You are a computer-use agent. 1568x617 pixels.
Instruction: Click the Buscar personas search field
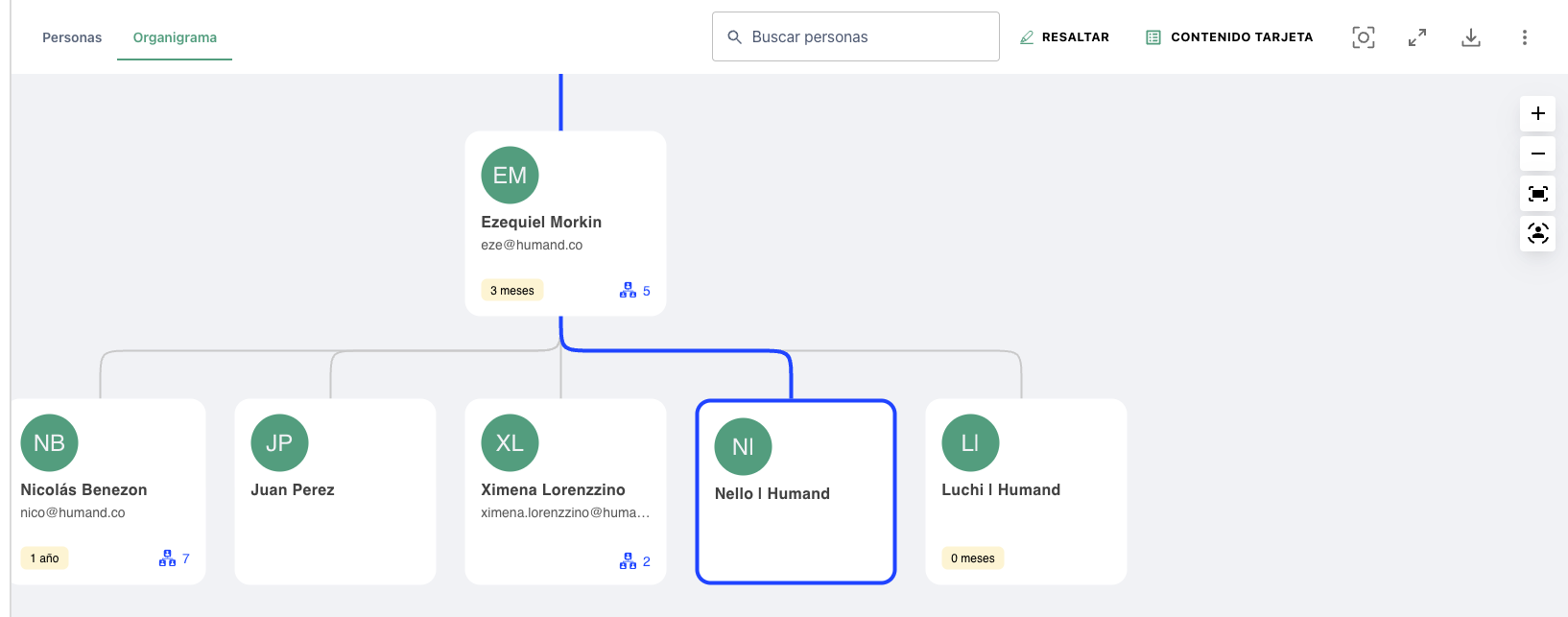click(855, 36)
